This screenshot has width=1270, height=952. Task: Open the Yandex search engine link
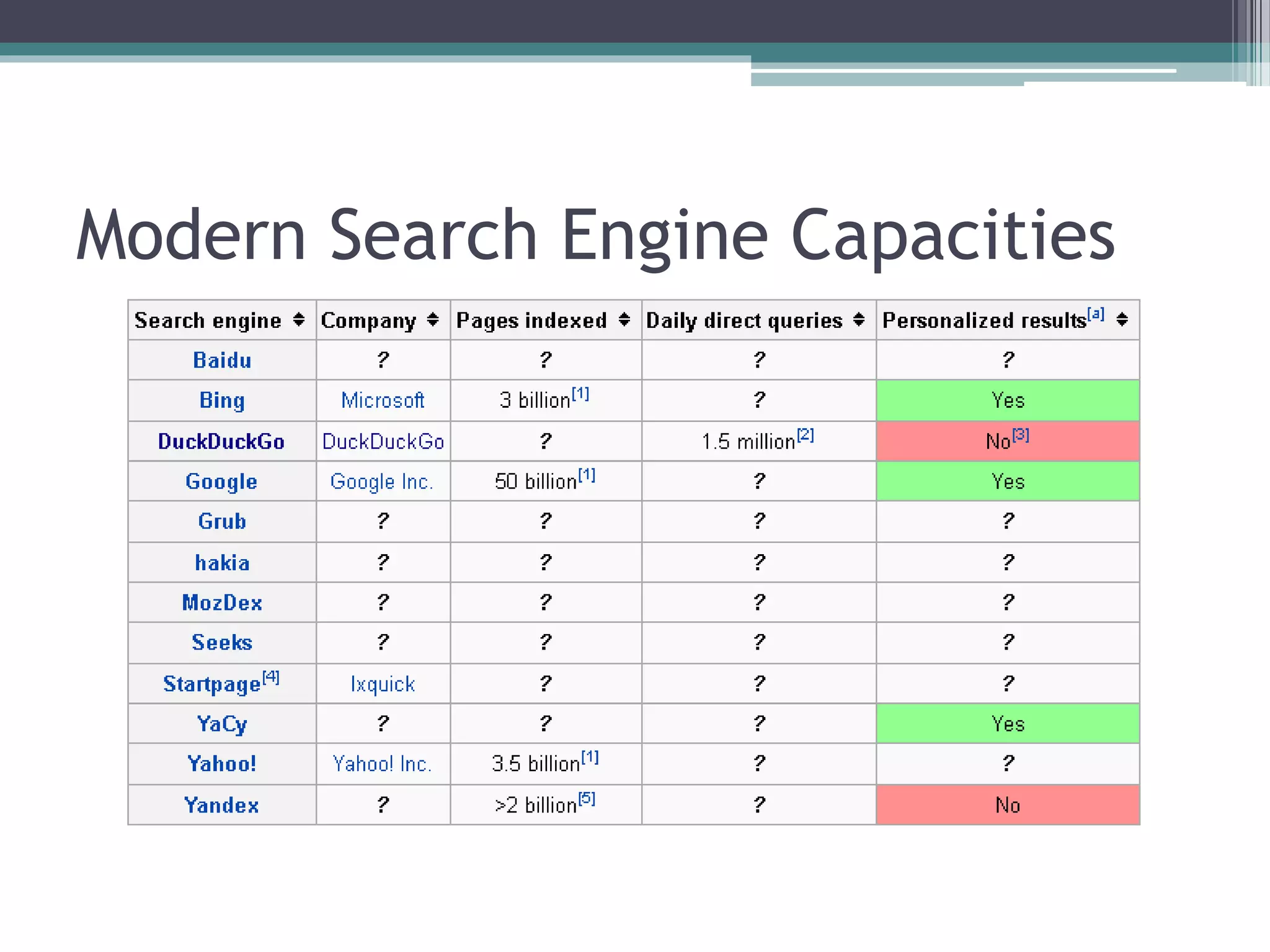click(x=221, y=805)
